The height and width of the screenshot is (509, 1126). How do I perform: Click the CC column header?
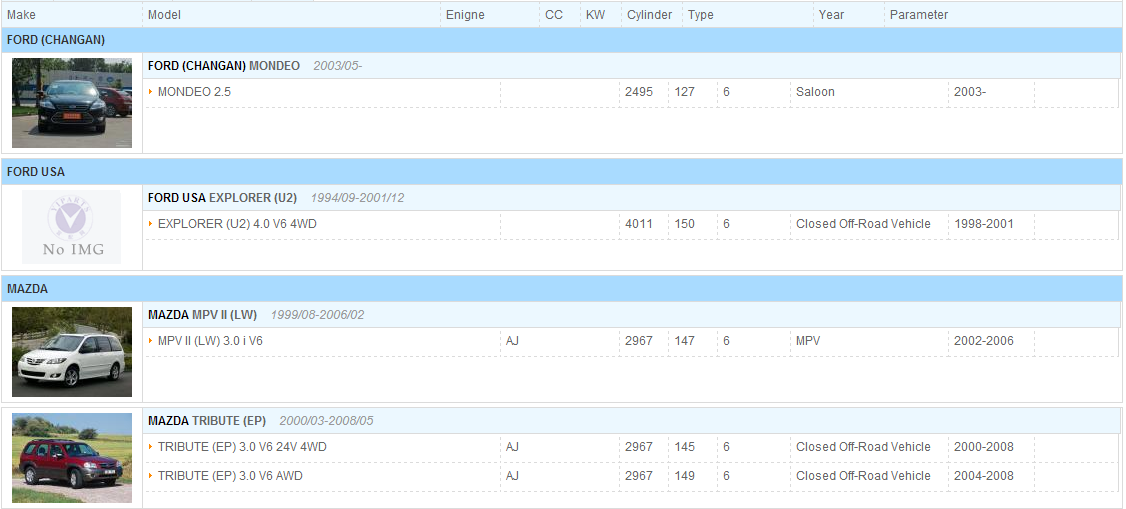point(554,15)
